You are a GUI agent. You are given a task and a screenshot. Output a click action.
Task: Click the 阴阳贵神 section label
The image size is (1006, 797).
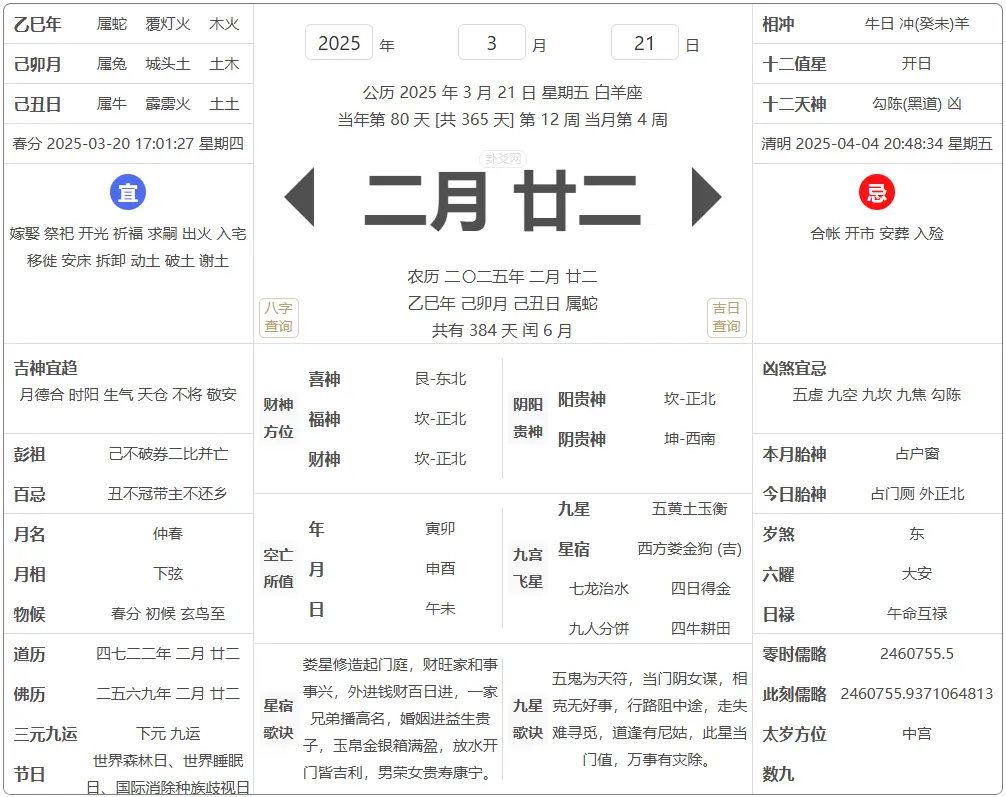[528, 418]
